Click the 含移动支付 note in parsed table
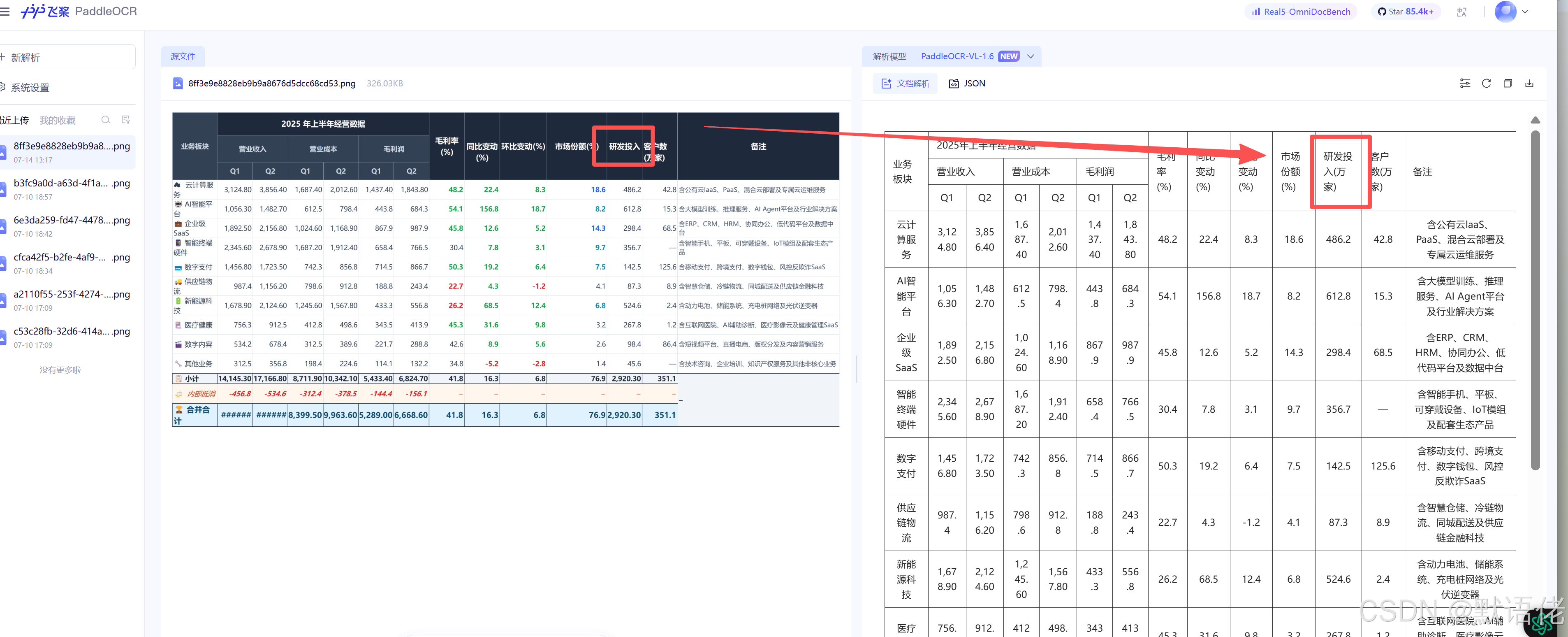 (x=1460, y=466)
